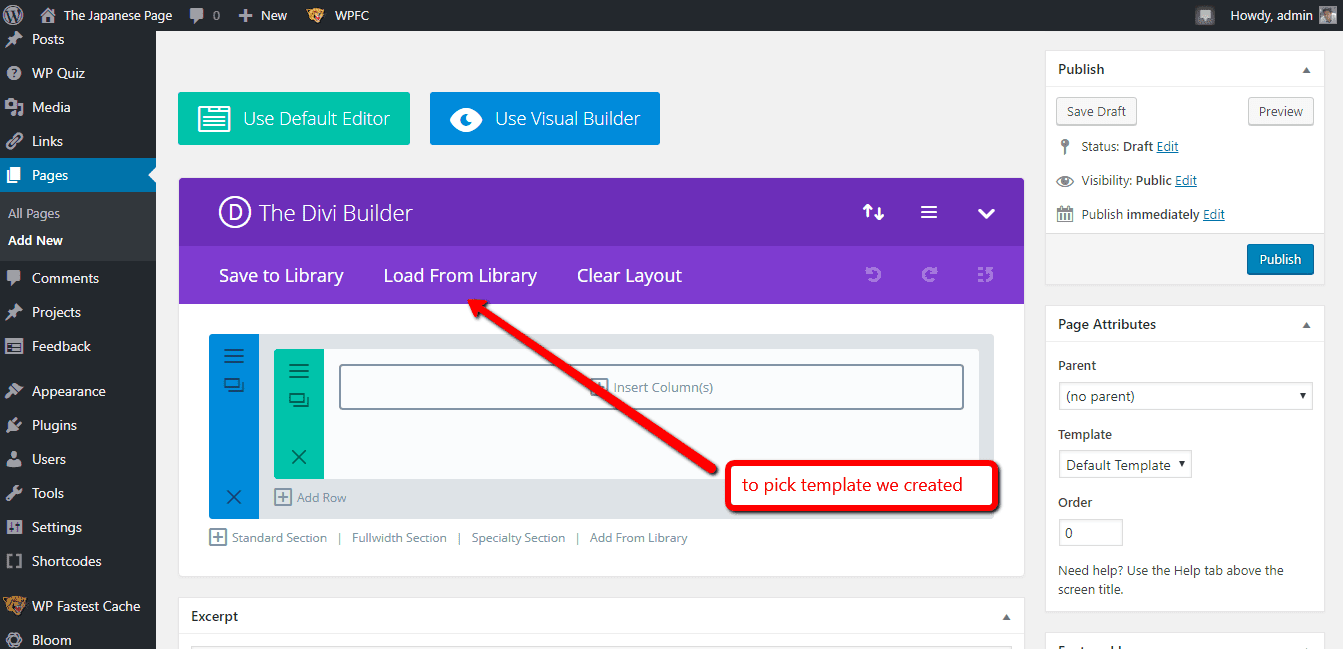Click the Divi undo icon
Screen dimensions: 1343x649
[874, 274]
